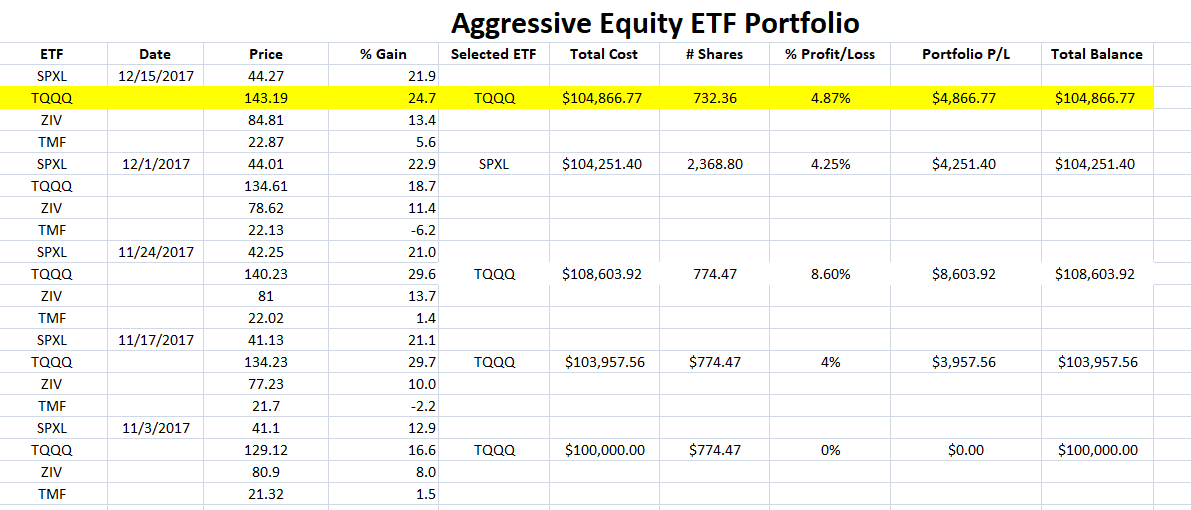Click the 4.87% profit cell
This screenshot has width=1191, height=510.
coord(829,98)
